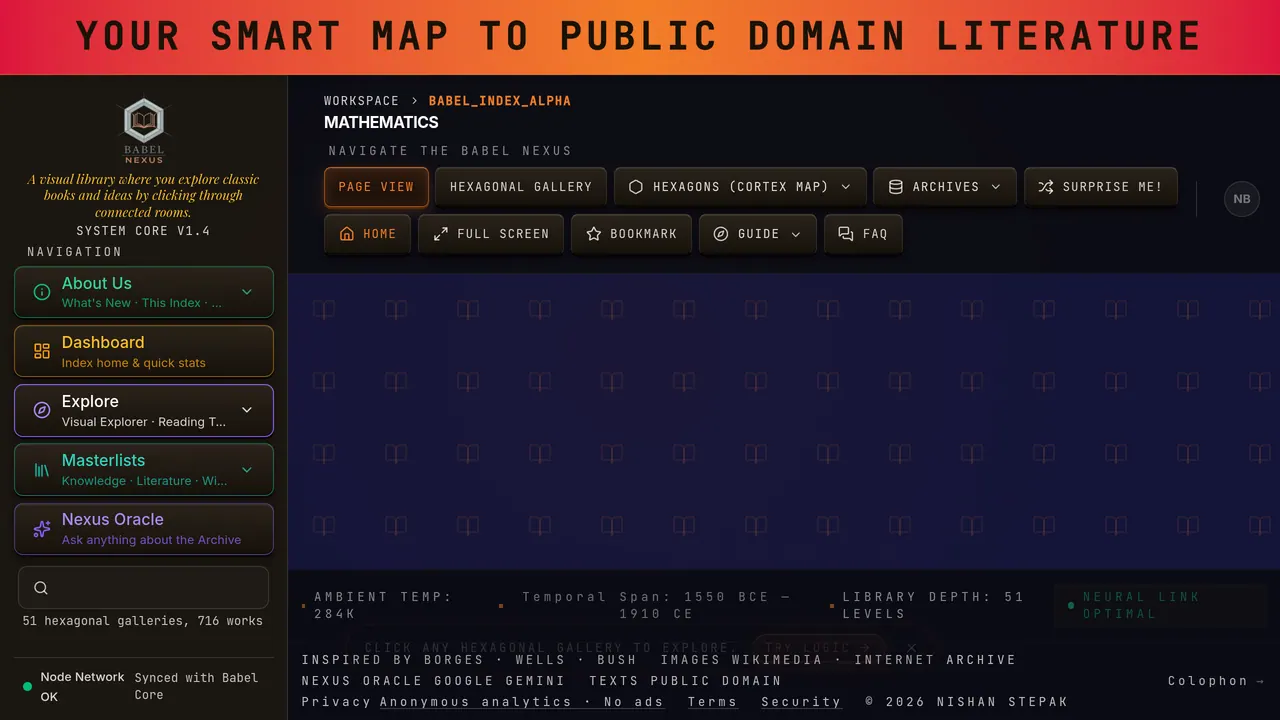The height and width of the screenshot is (720, 1280).
Task: Open Anonymous analytics · No ads link
Action: pos(521,702)
